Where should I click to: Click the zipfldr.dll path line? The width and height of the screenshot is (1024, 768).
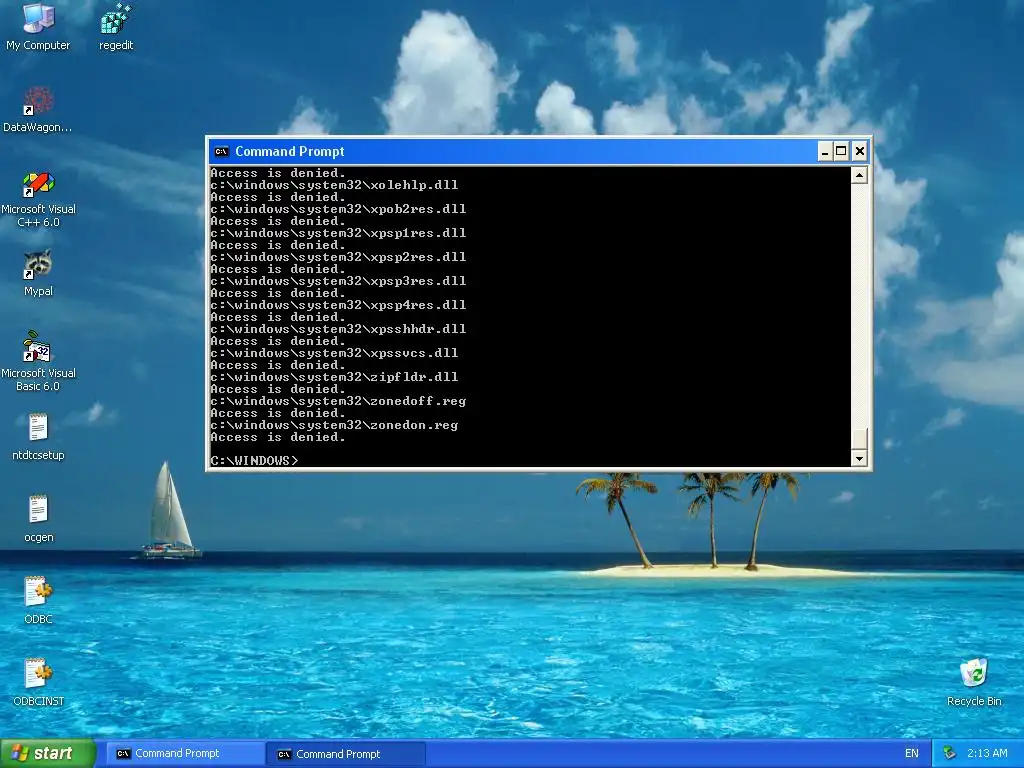click(334, 377)
